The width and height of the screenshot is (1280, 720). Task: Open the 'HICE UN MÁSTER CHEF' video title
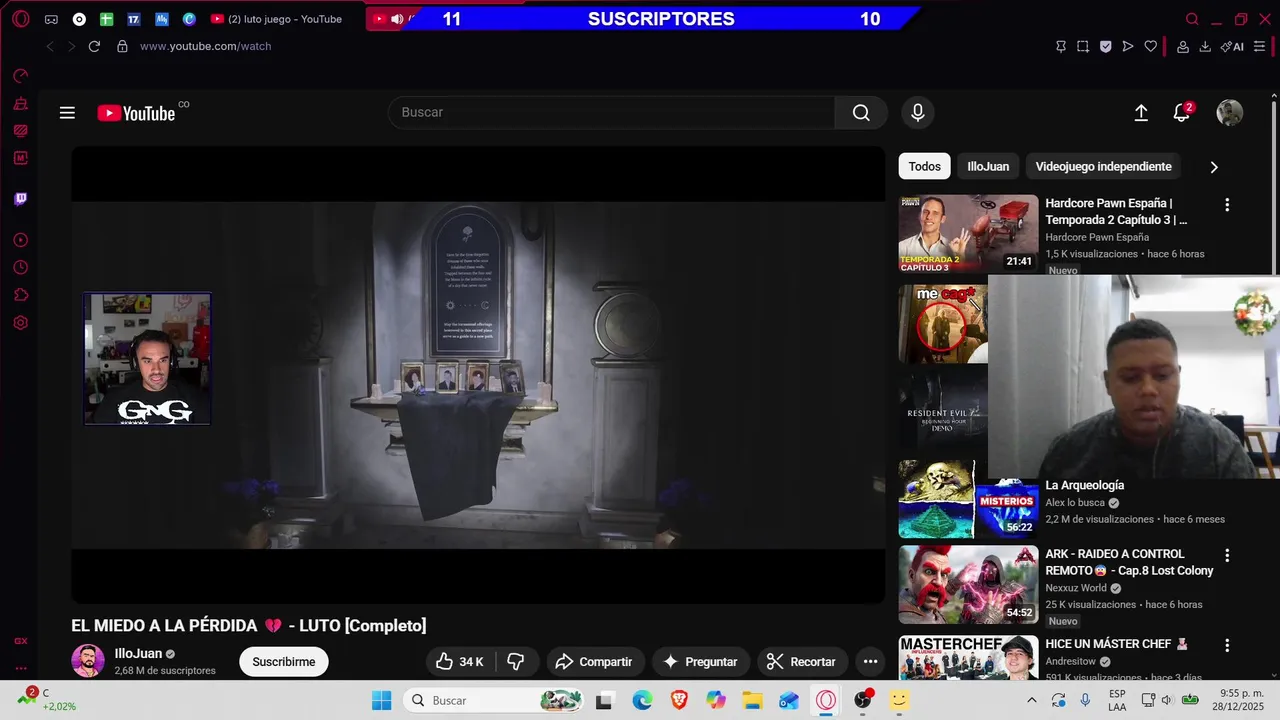tap(1116, 644)
